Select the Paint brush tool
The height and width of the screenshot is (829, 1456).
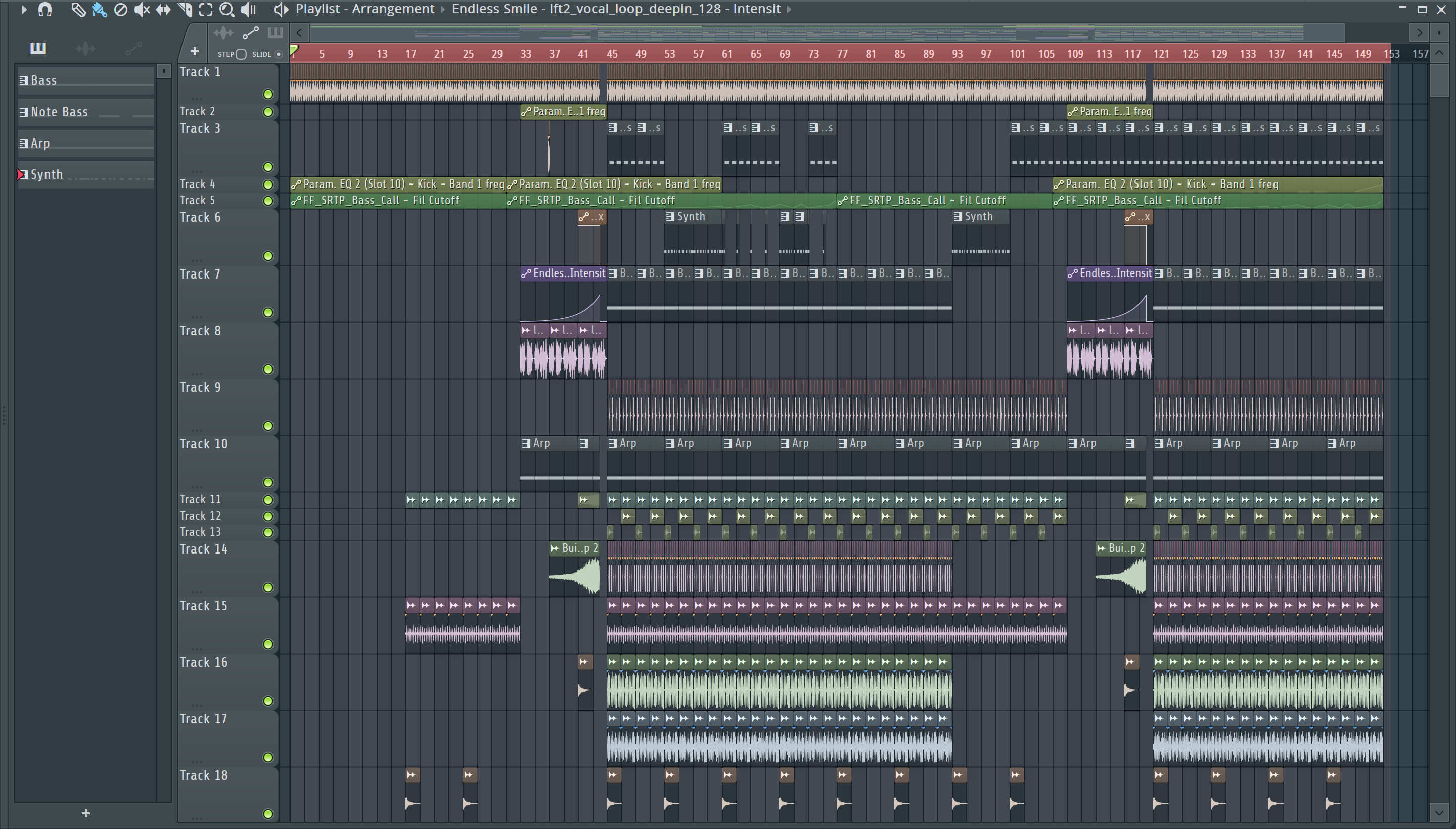[x=99, y=9]
